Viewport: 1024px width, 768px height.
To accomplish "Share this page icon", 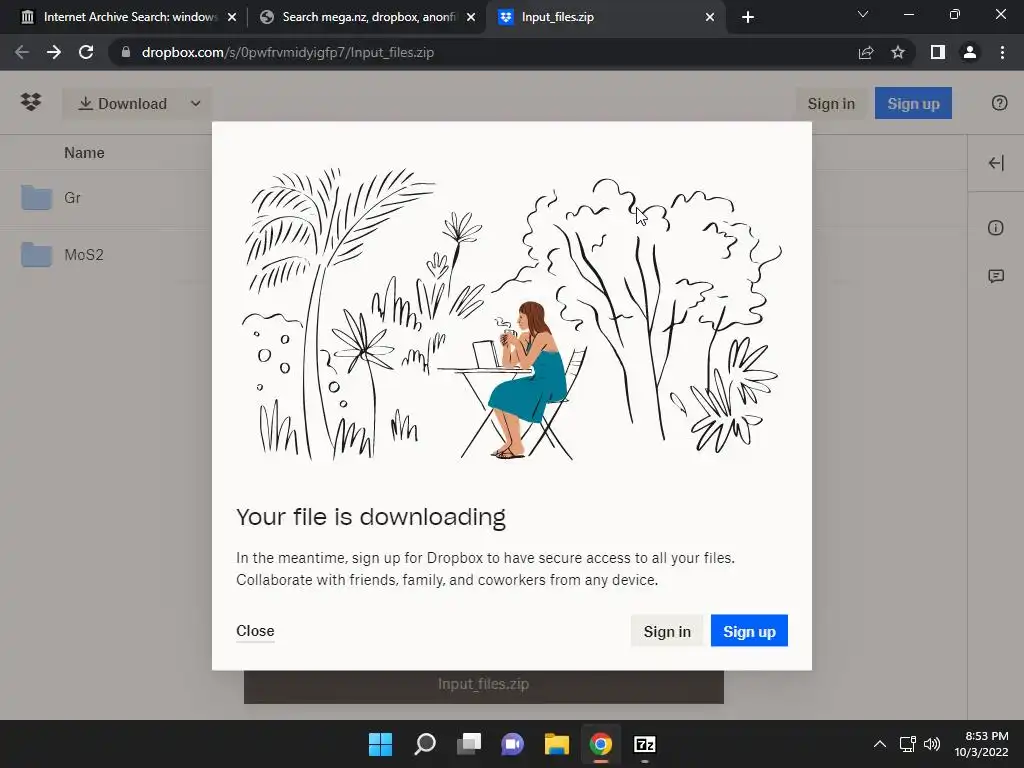I will pyautogui.click(x=866, y=52).
